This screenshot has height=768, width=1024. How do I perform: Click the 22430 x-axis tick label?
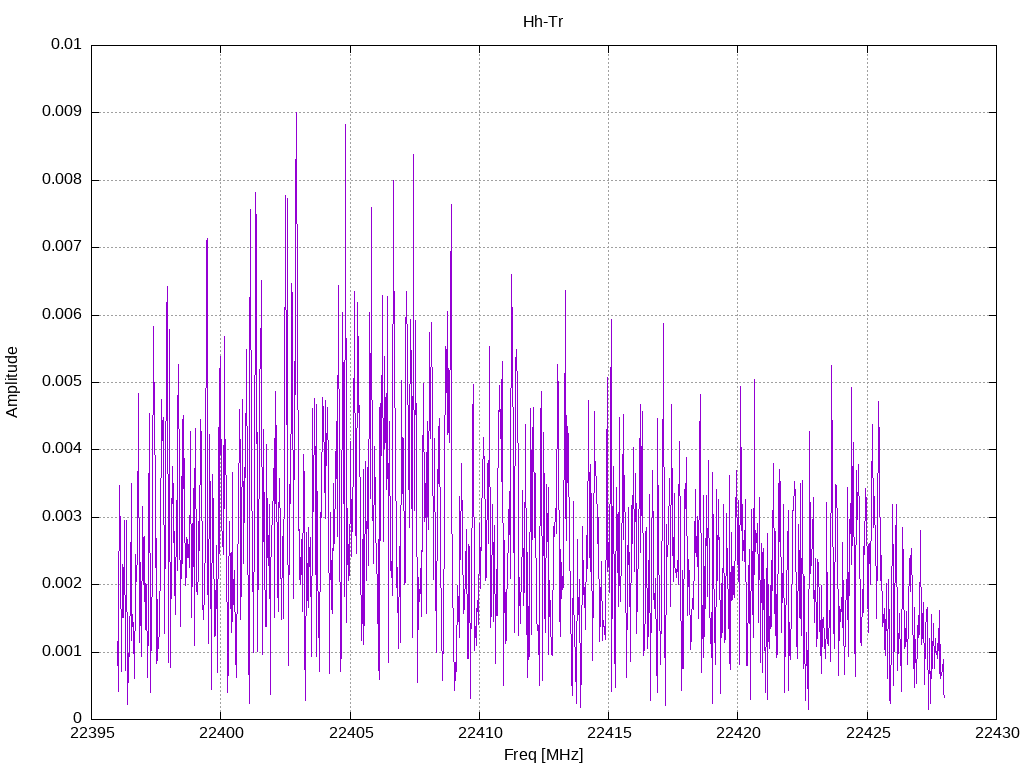click(997, 733)
